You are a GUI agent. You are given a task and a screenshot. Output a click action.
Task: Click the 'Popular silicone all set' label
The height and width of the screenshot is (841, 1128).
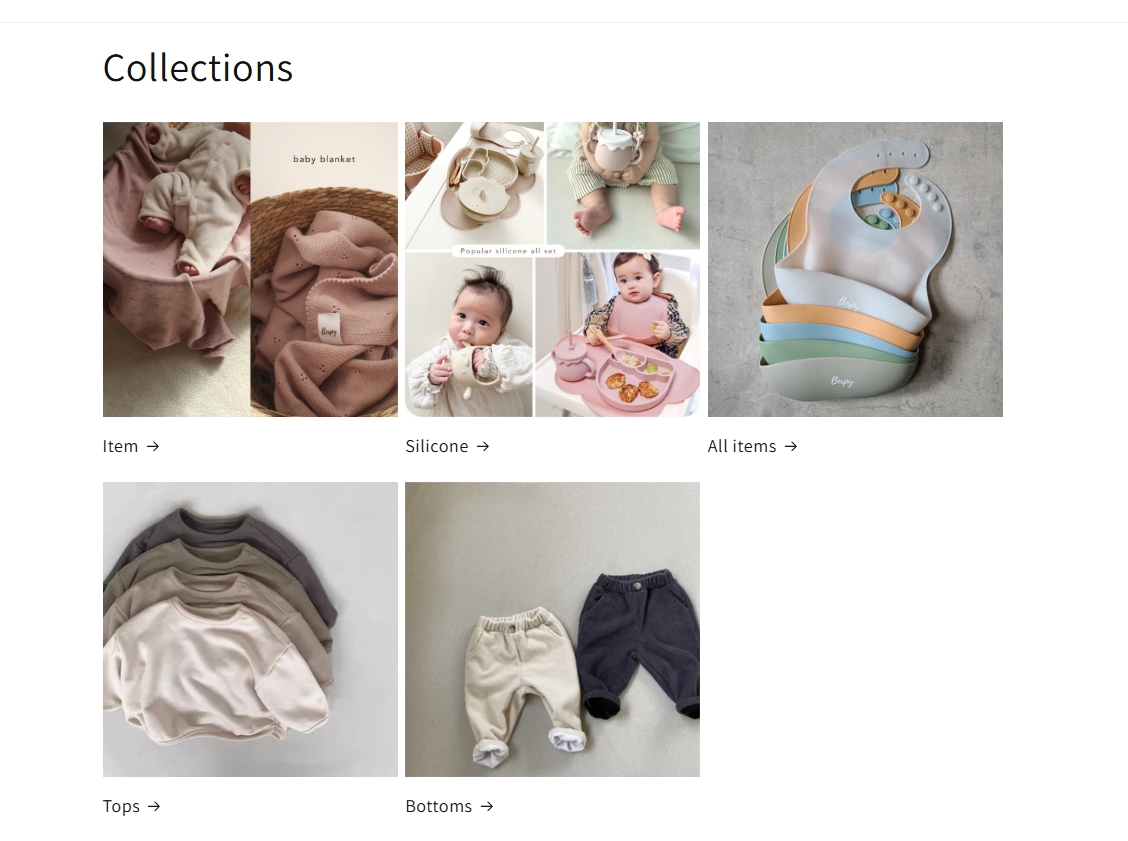pyautogui.click(x=508, y=251)
